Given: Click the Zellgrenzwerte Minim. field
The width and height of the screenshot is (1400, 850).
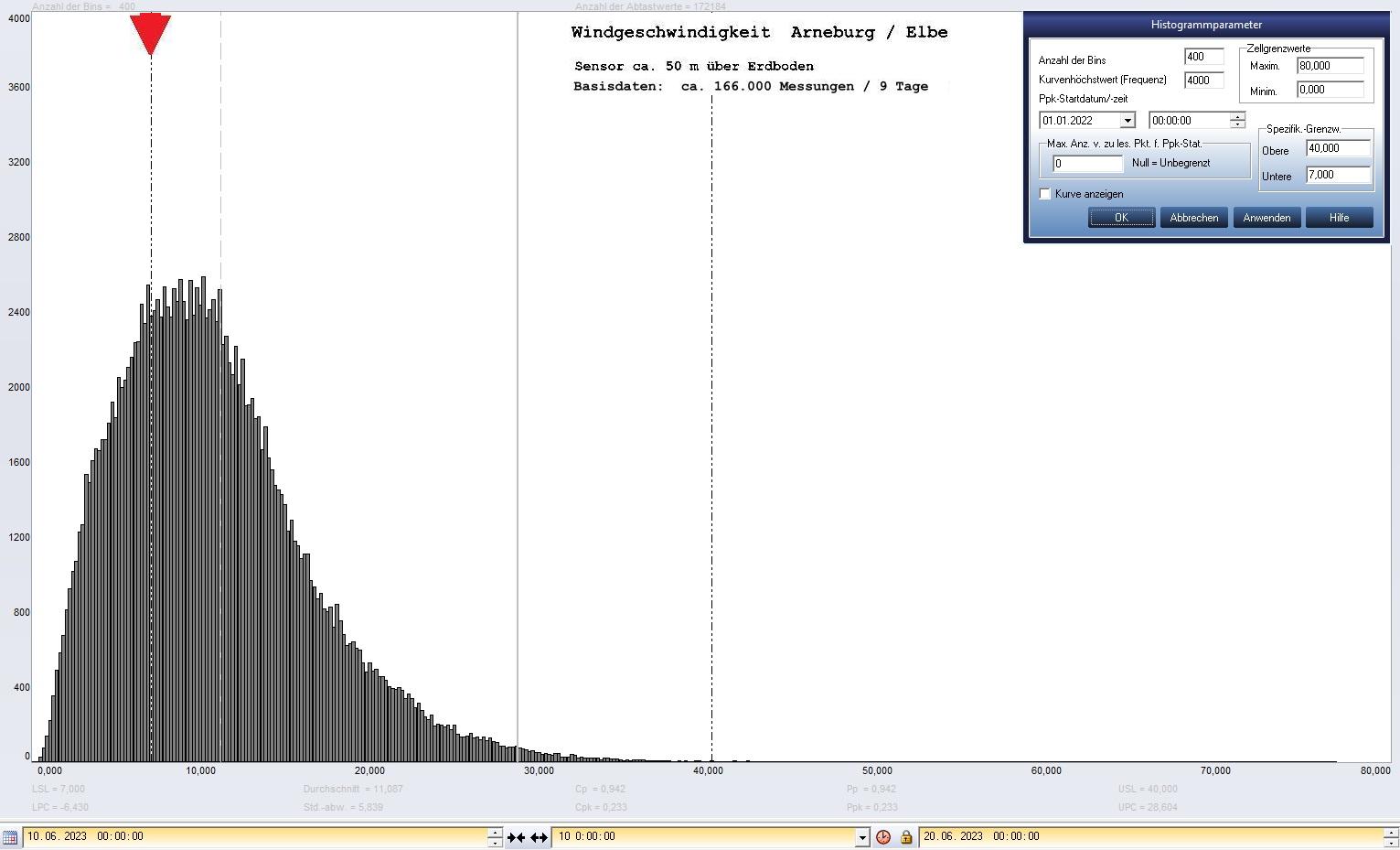Looking at the screenshot, I should (x=1331, y=90).
